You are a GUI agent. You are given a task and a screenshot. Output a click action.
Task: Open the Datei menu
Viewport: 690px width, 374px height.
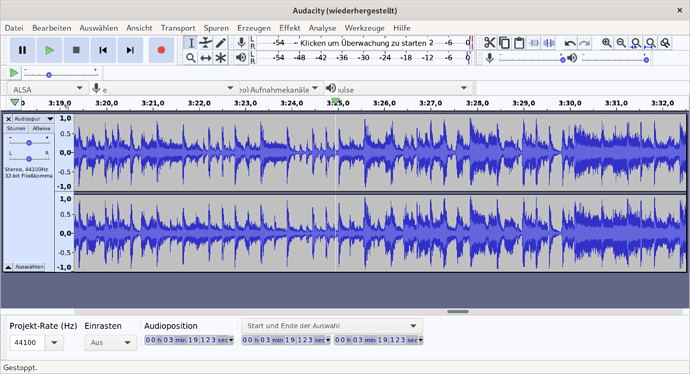tap(14, 28)
